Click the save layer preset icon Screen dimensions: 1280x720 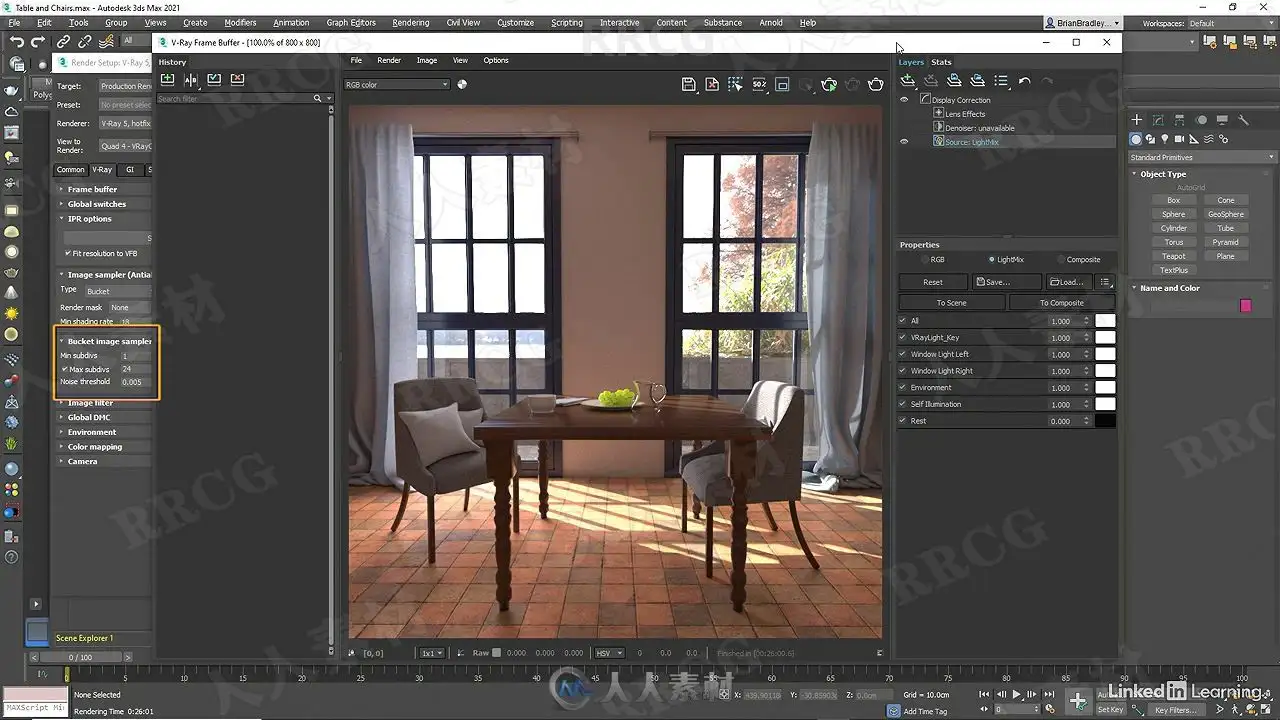[x=954, y=81]
